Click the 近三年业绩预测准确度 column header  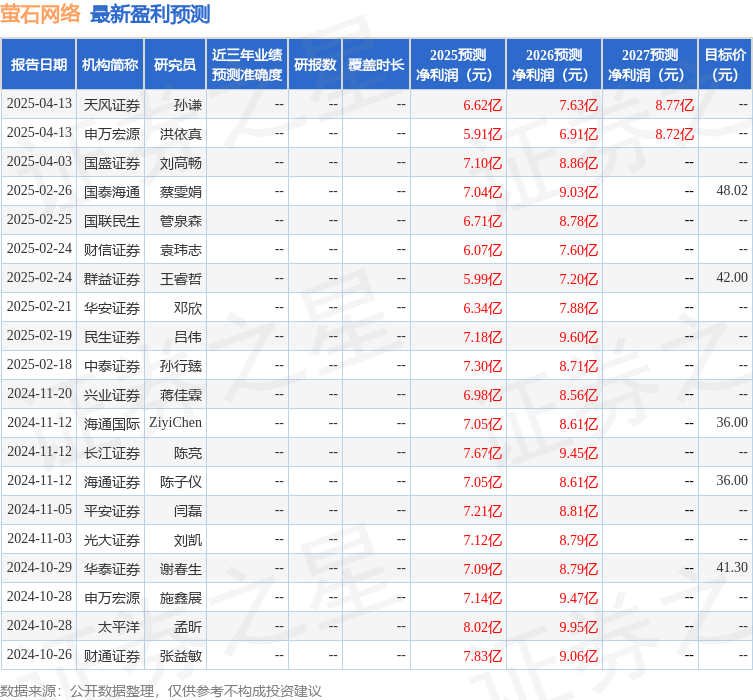[247, 65]
